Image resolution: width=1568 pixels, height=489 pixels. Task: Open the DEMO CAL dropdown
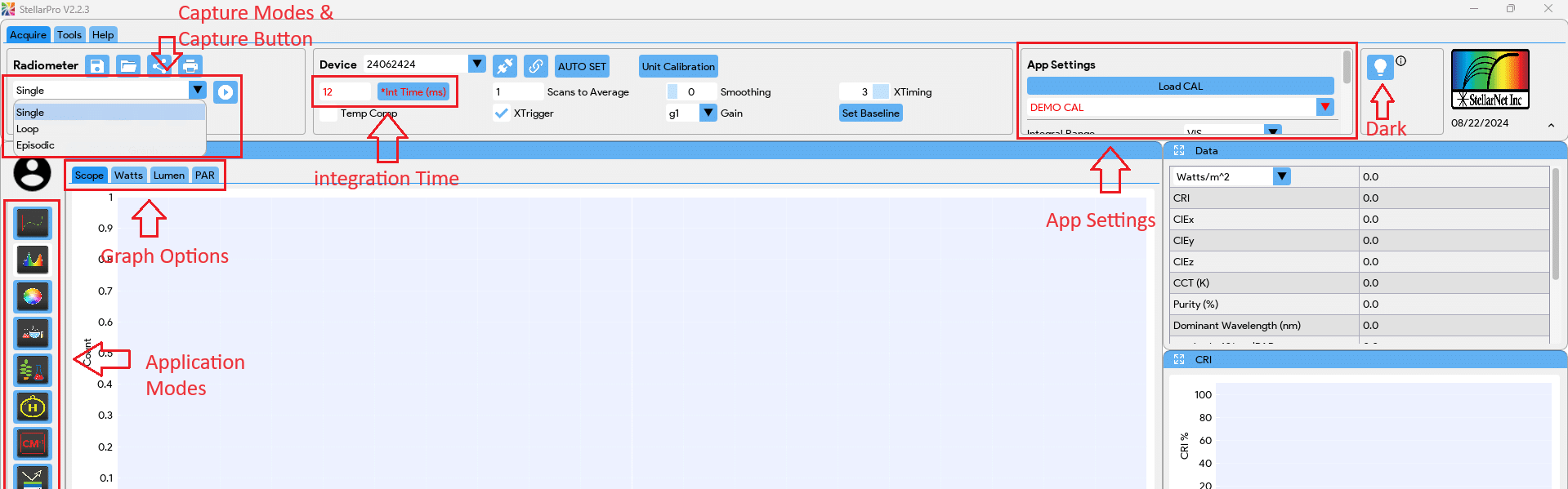(x=1325, y=107)
